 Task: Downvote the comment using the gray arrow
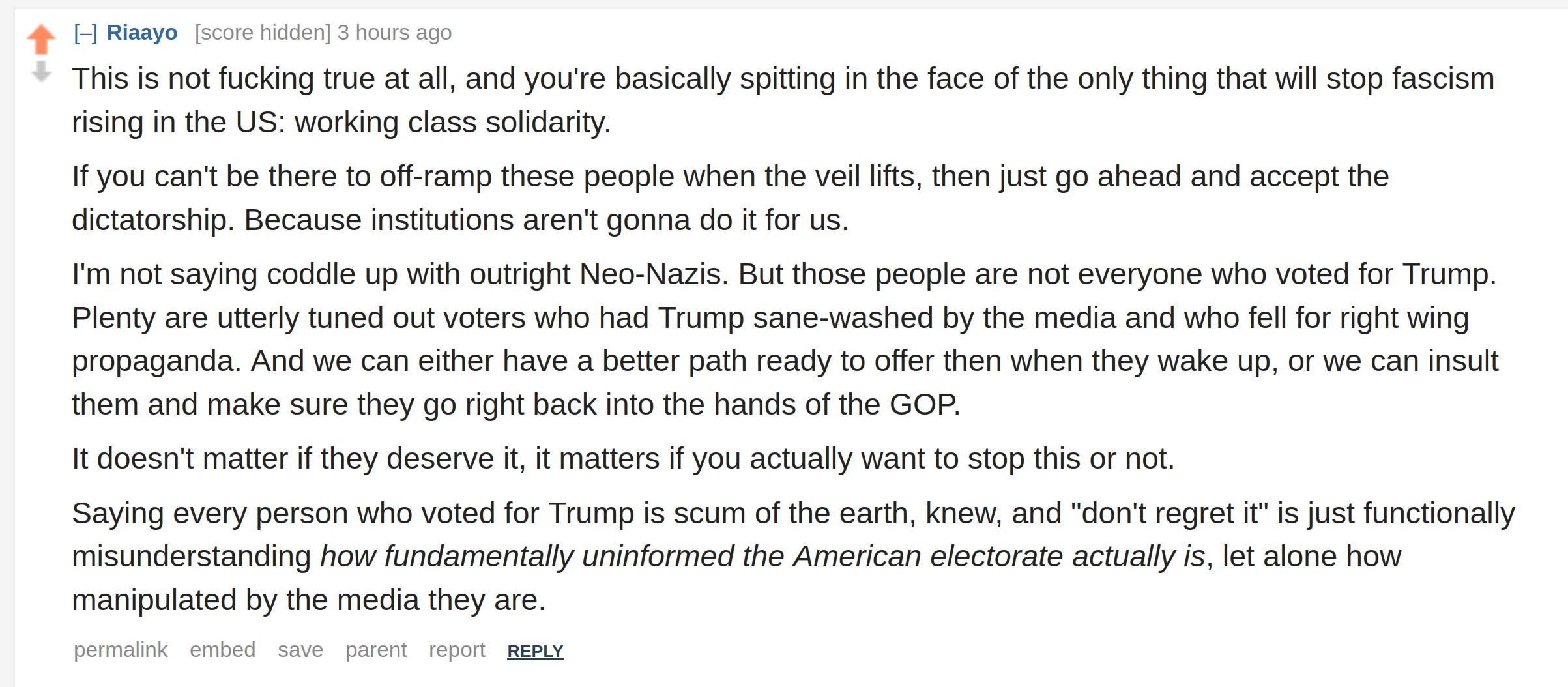(x=41, y=72)
